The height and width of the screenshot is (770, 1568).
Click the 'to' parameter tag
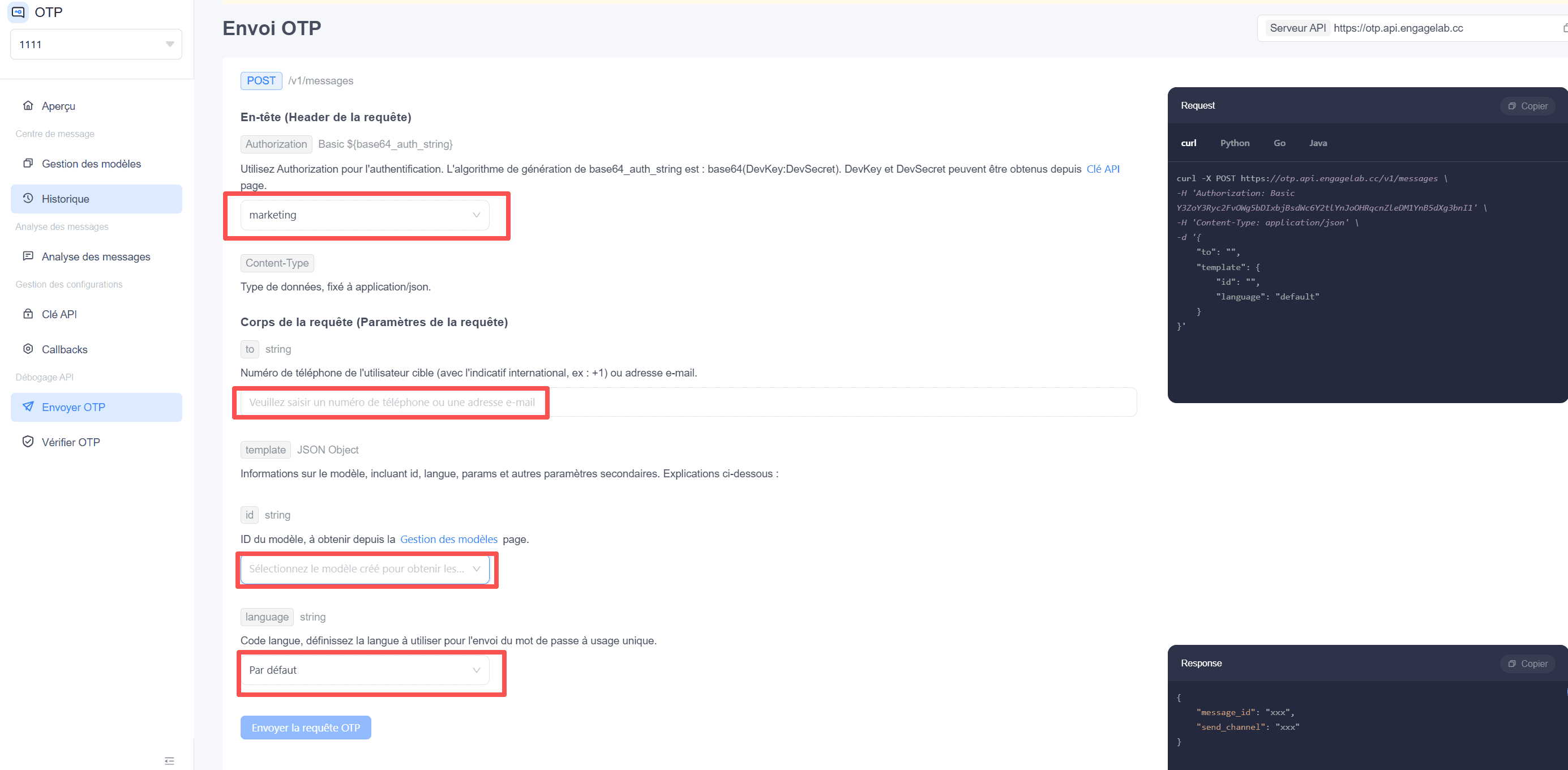[x=250, y=349]
